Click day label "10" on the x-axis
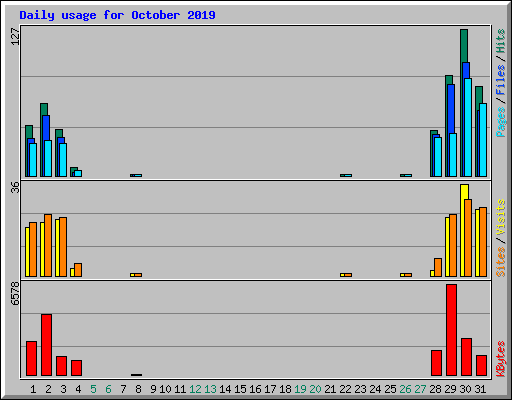The height and width of the screenshot is (400, 512). point(165,389)
